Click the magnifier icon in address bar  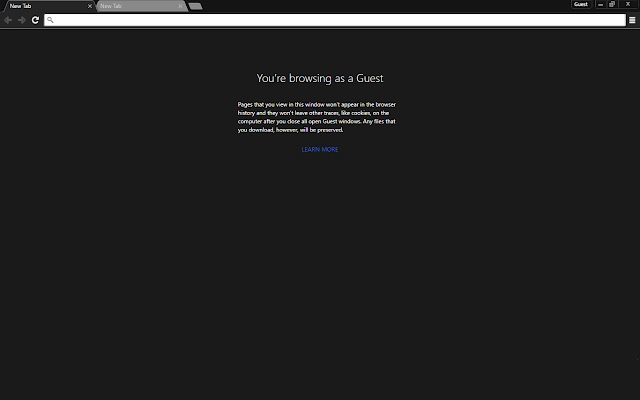click(x=50, y=20)
